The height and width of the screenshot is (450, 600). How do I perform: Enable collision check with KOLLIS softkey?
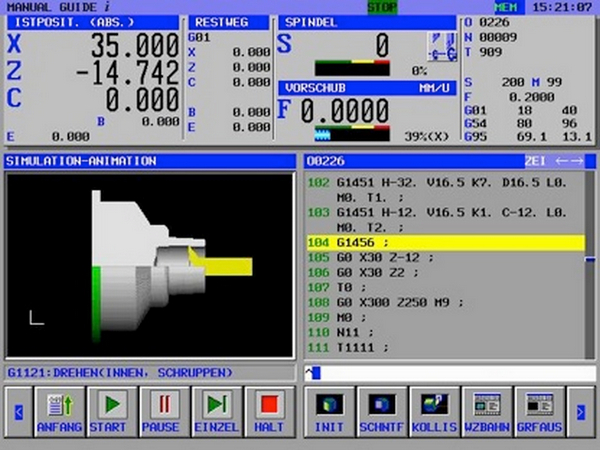click(435, 411)
